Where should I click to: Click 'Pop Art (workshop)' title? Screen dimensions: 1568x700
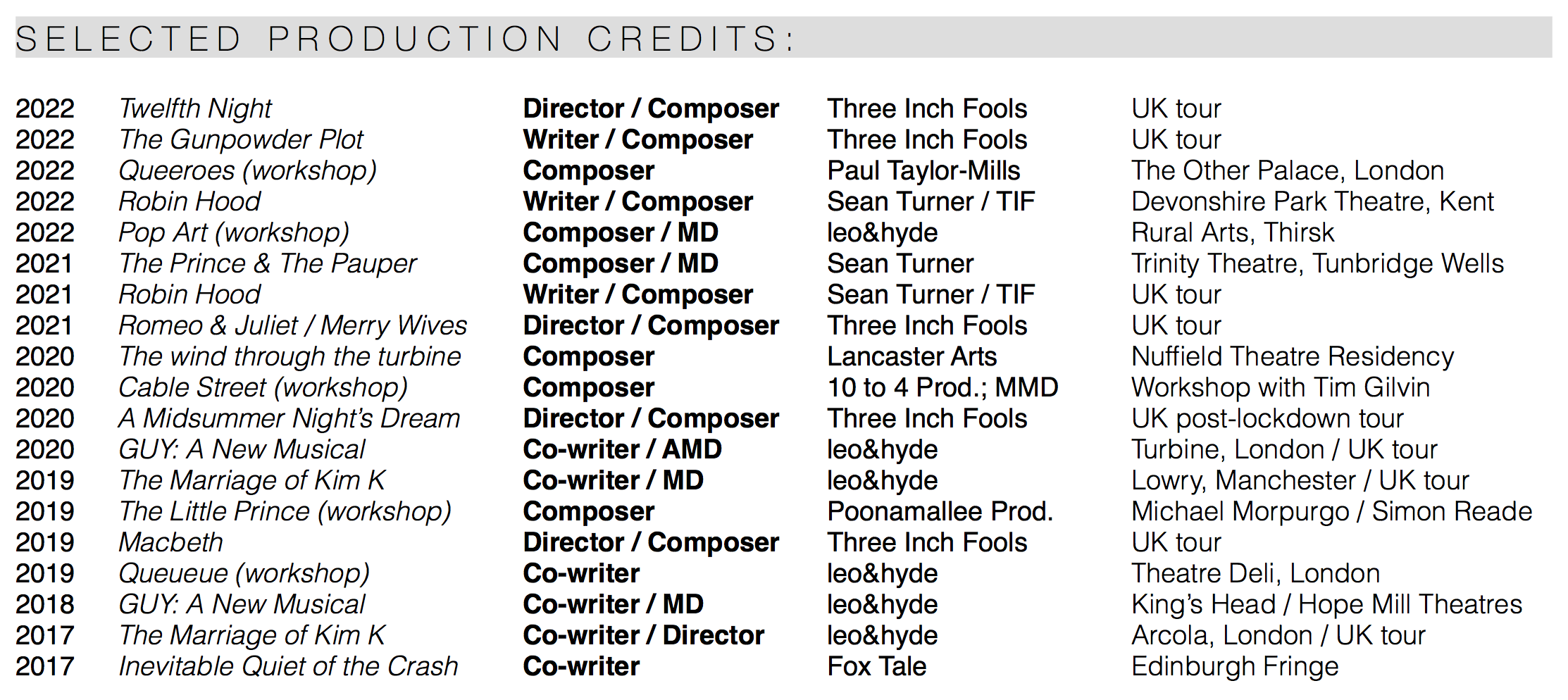pos(234,232)
